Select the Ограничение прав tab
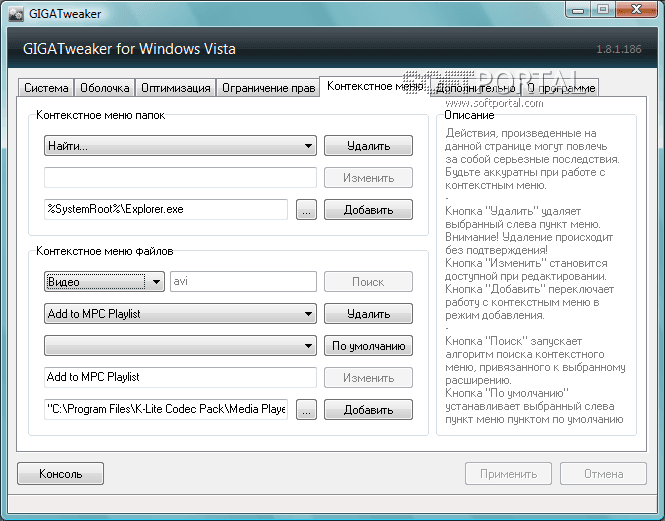The image size is (665, 521). tap(268, 88)
